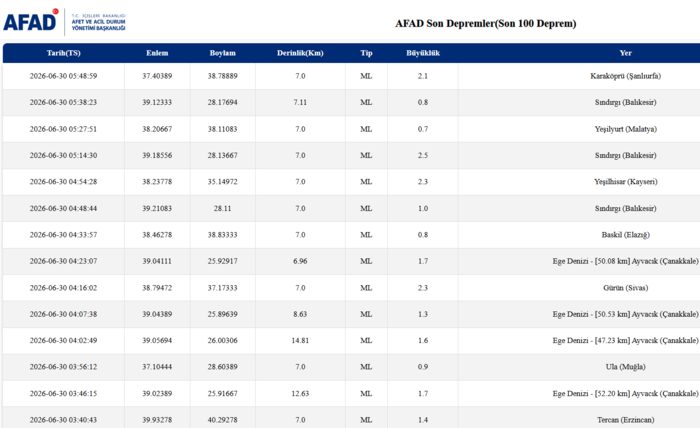Click the Boylam column header
The height and width of the screenshot is (428, 700).
(222, 53)
